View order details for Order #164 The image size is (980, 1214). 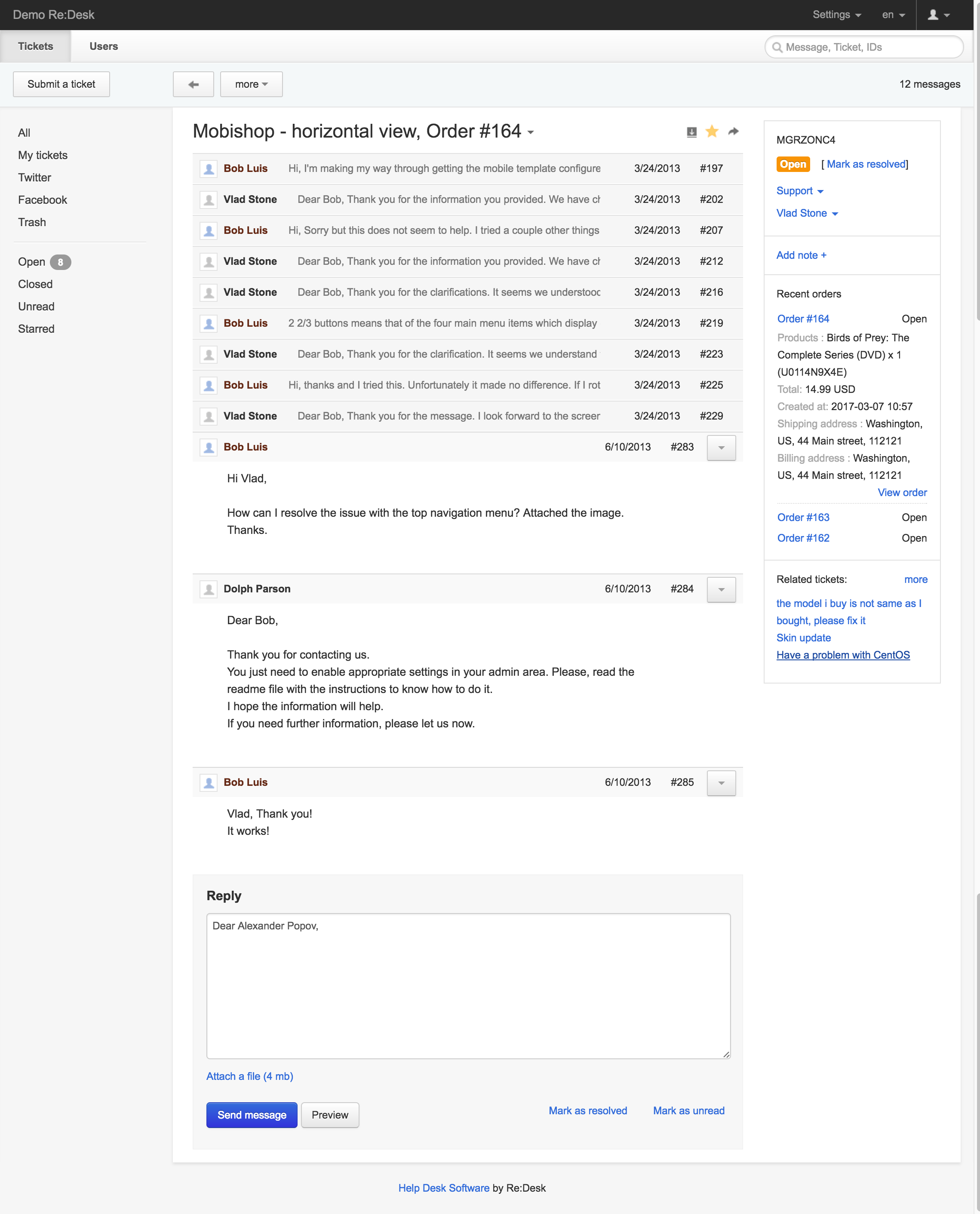pos(902,492)
